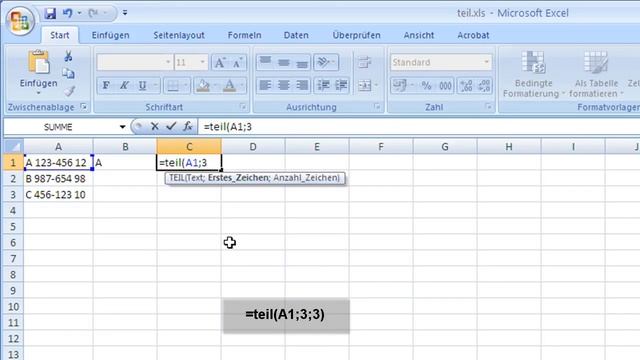Align text to the top

tap(265, 62)
